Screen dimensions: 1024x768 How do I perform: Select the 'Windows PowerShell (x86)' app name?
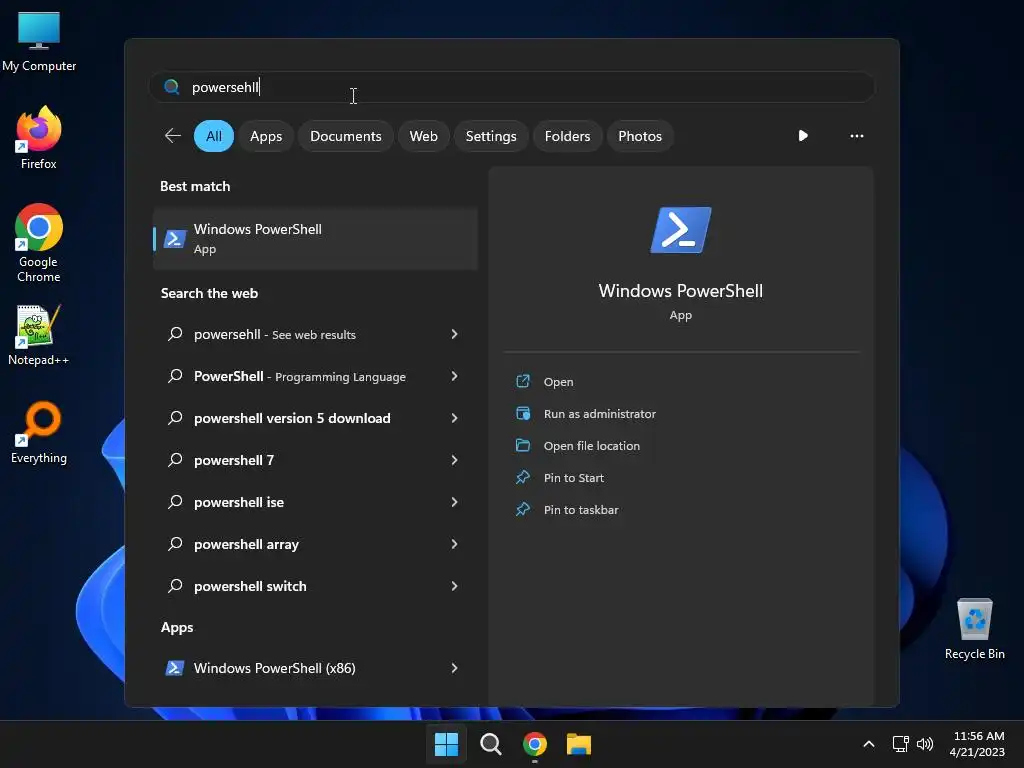(x=274, y=668)
